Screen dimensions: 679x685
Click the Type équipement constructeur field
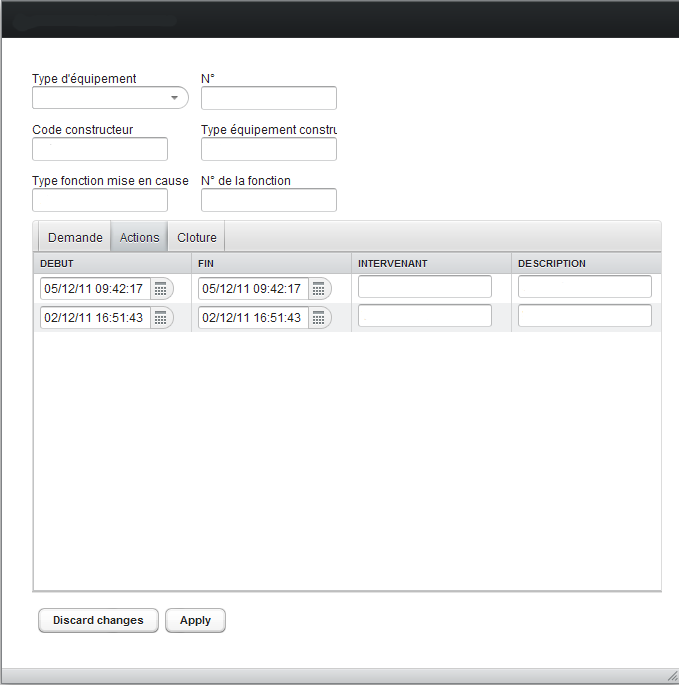268,149
